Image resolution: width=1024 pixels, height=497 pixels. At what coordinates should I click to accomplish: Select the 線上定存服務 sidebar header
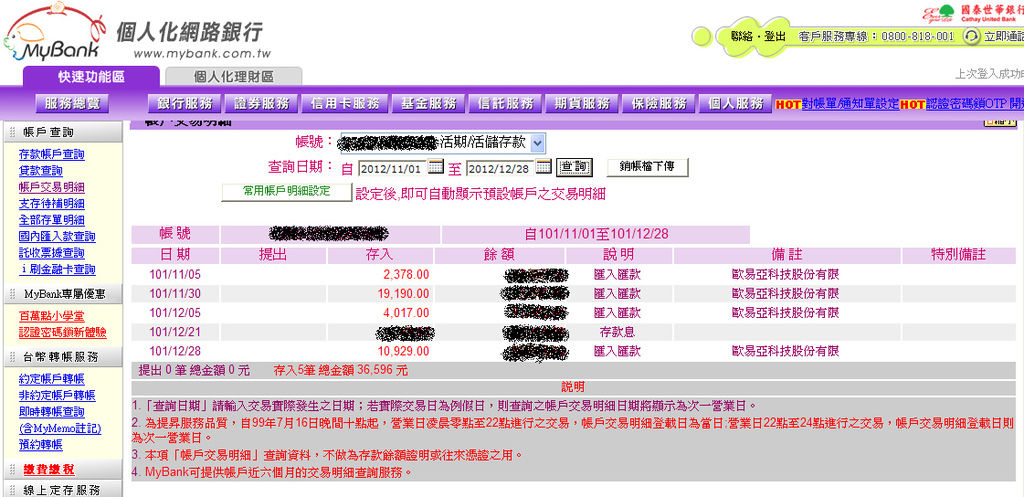[x=61, y=490]
